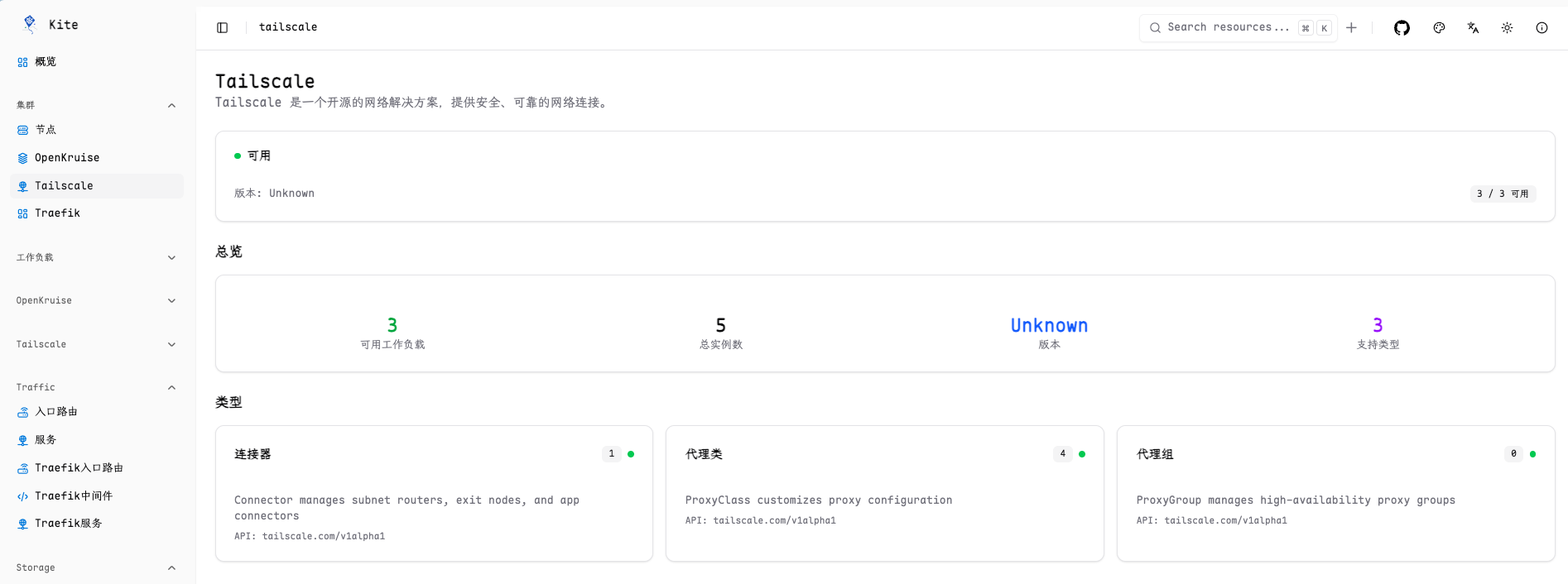Click the 3 / 3 可用 badge
This screenshot has width=1568, height=584.
coord(1503,194)
